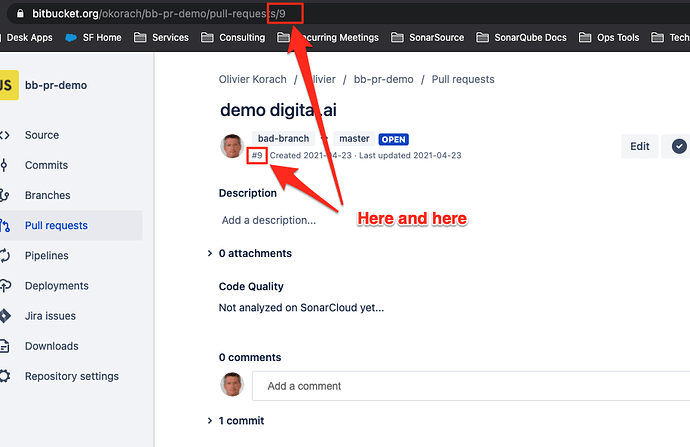The width and height of the screenshot is (690, 447).
Task: Click the Jira issues diamond icon
Action: [x=4, y=316]
